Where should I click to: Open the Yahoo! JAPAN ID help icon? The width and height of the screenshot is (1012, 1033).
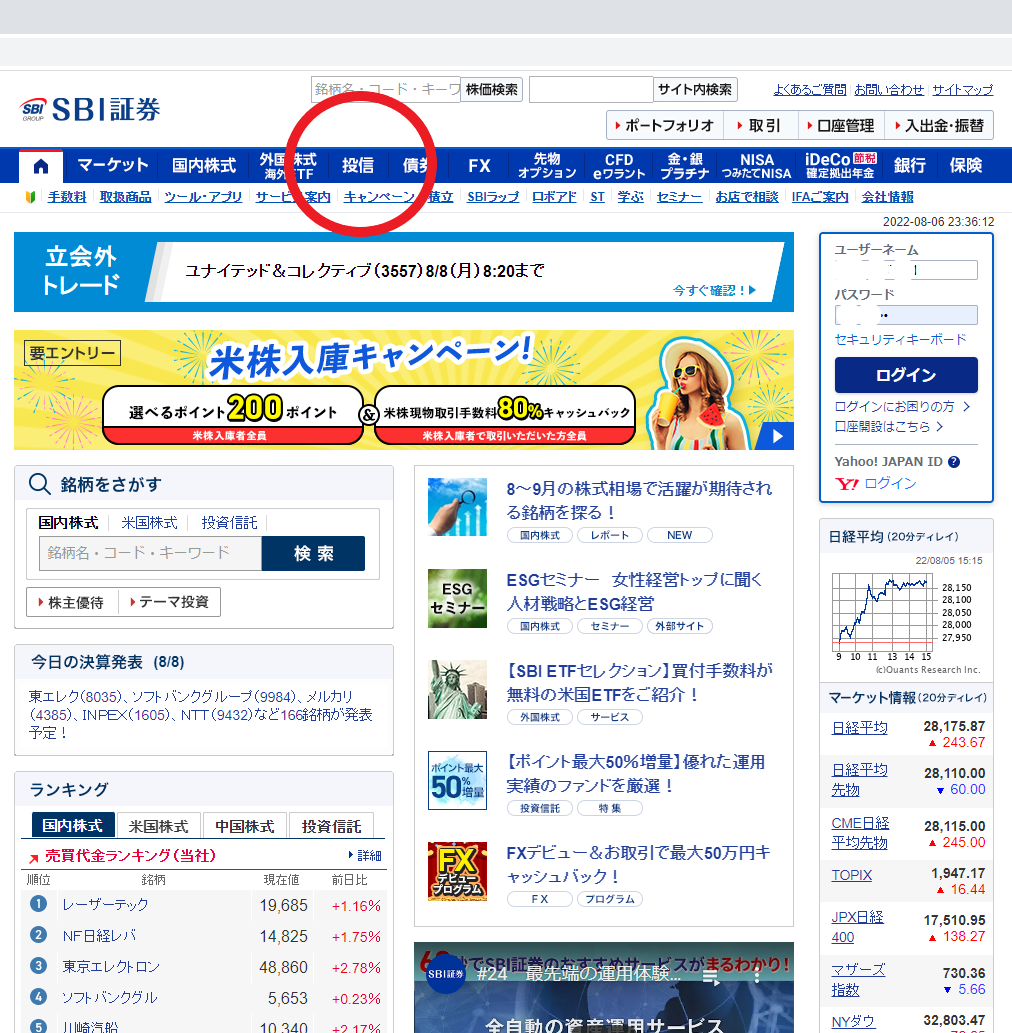[x=953, y=462]
